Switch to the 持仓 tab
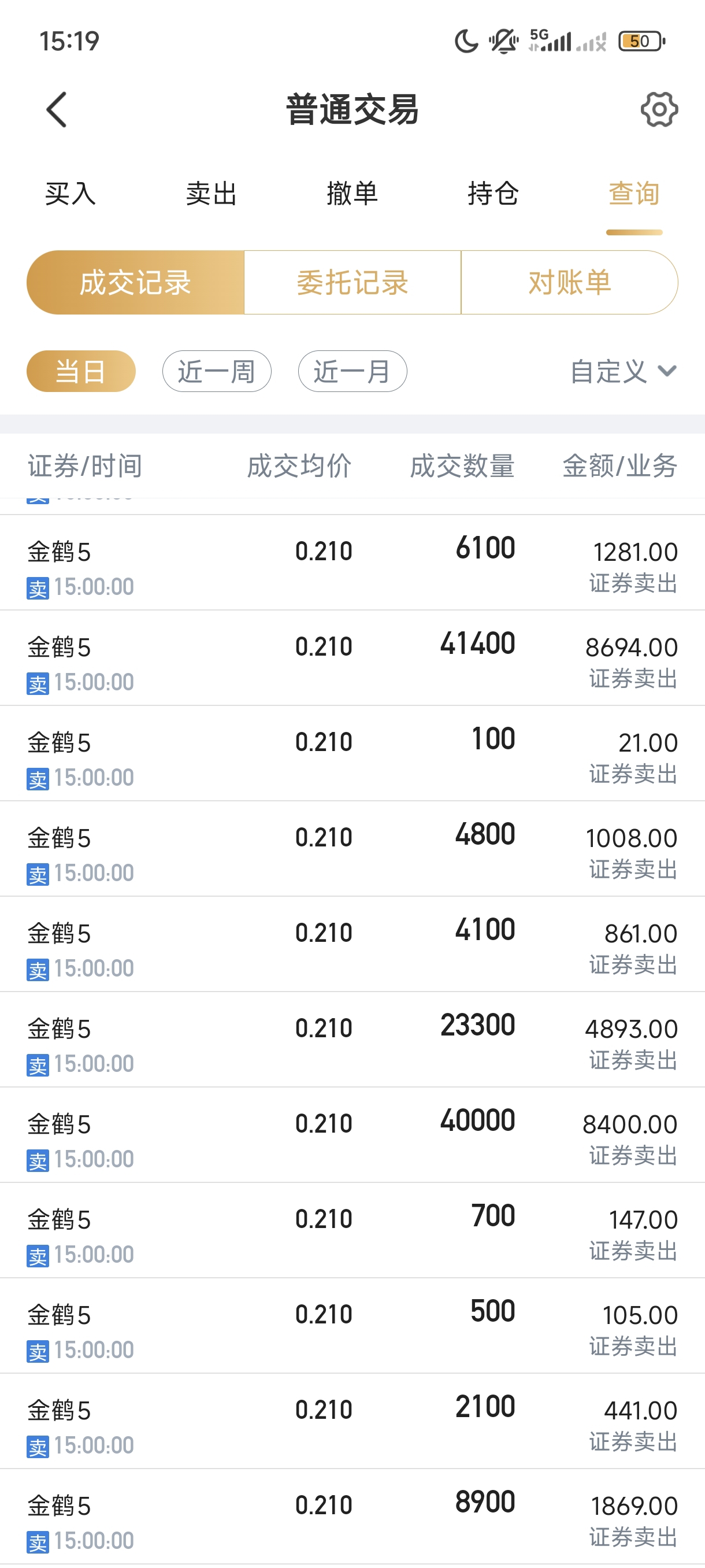This screenshot has height=1568, width=705. [493, 194]
